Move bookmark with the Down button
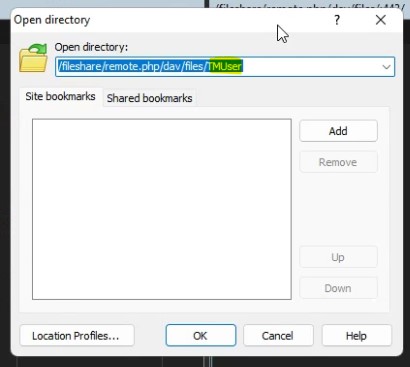The height and width of the screenshot is (367, 410). (338, 288)
